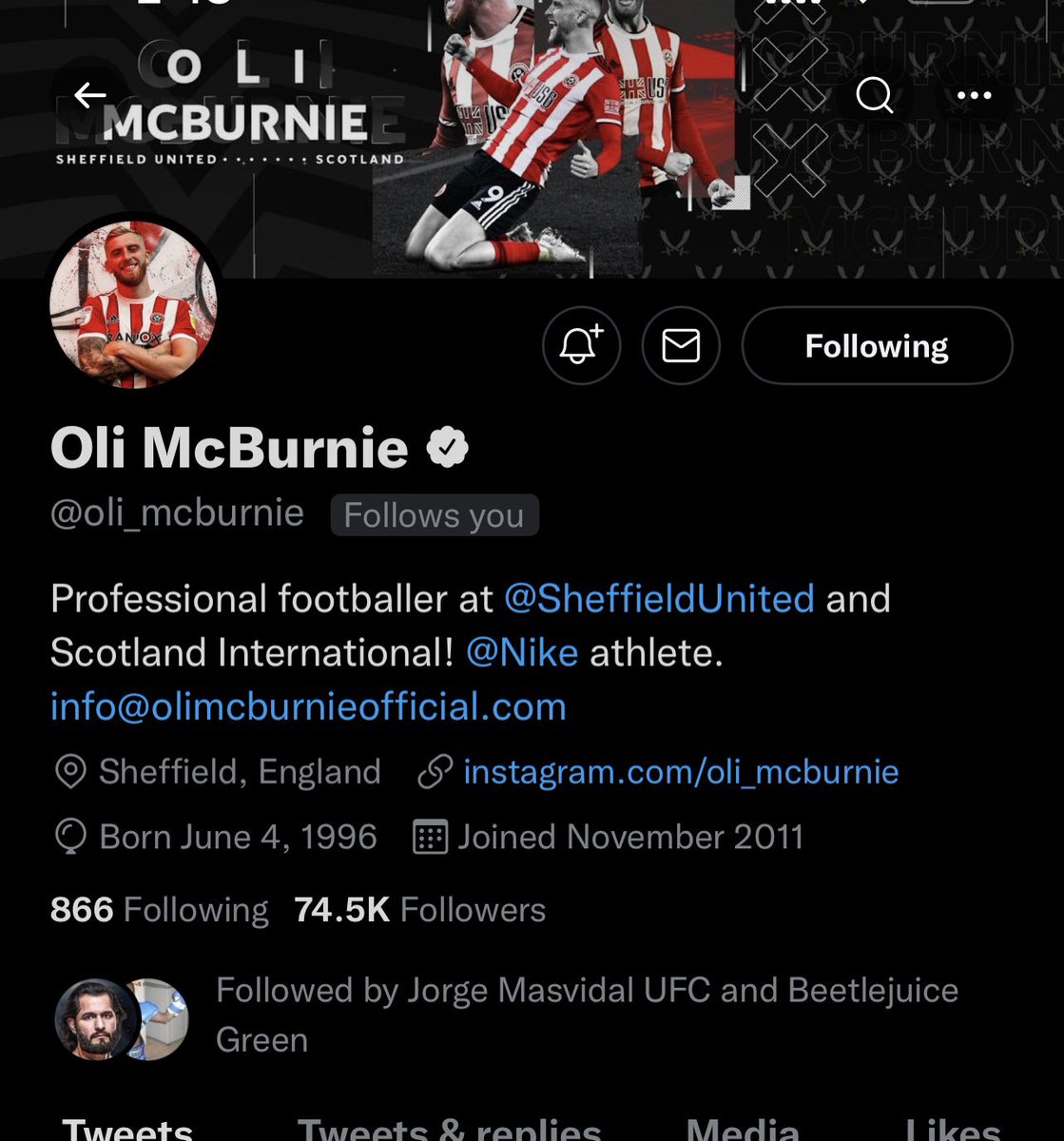Open the @SheffieldUnited mention link

[659, 599]
